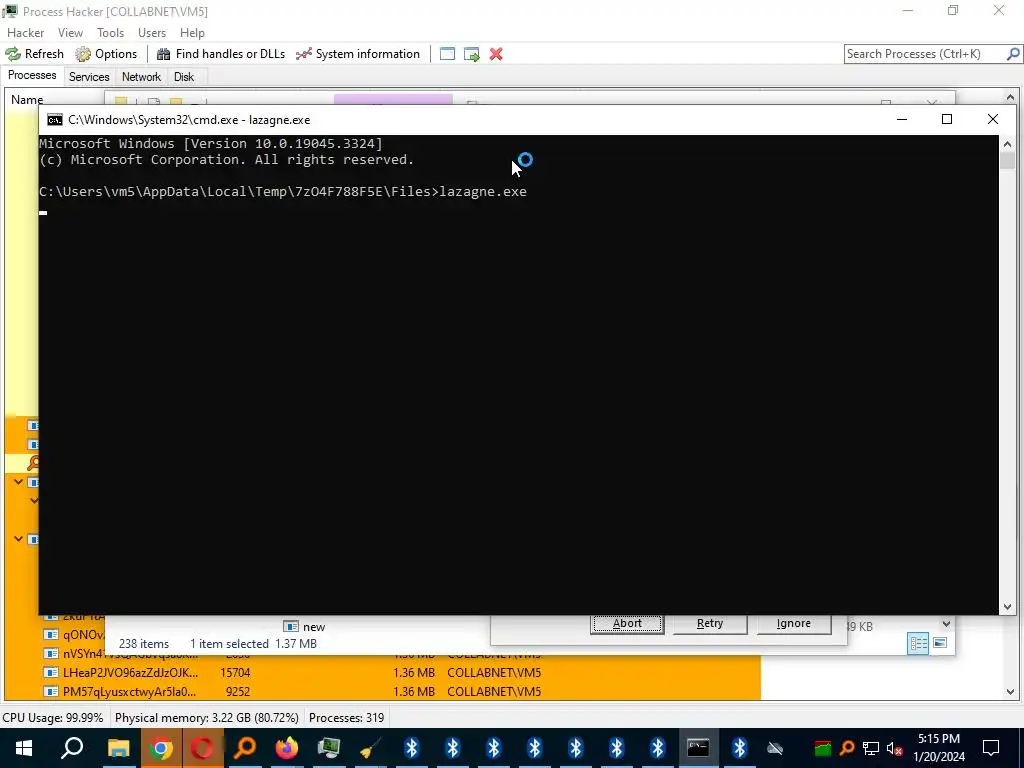Click icon next to 'new' file
1024x768 pixels.
click(x=291, y=626)
